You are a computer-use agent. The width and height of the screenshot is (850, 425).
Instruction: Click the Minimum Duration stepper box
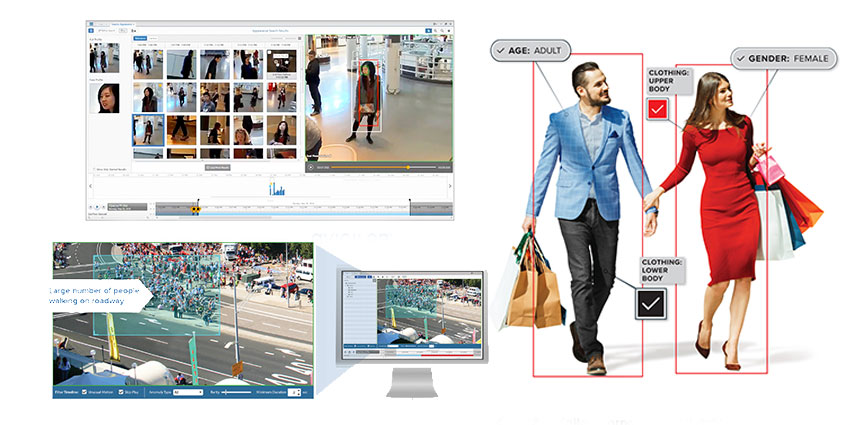(x=294, y=392)
